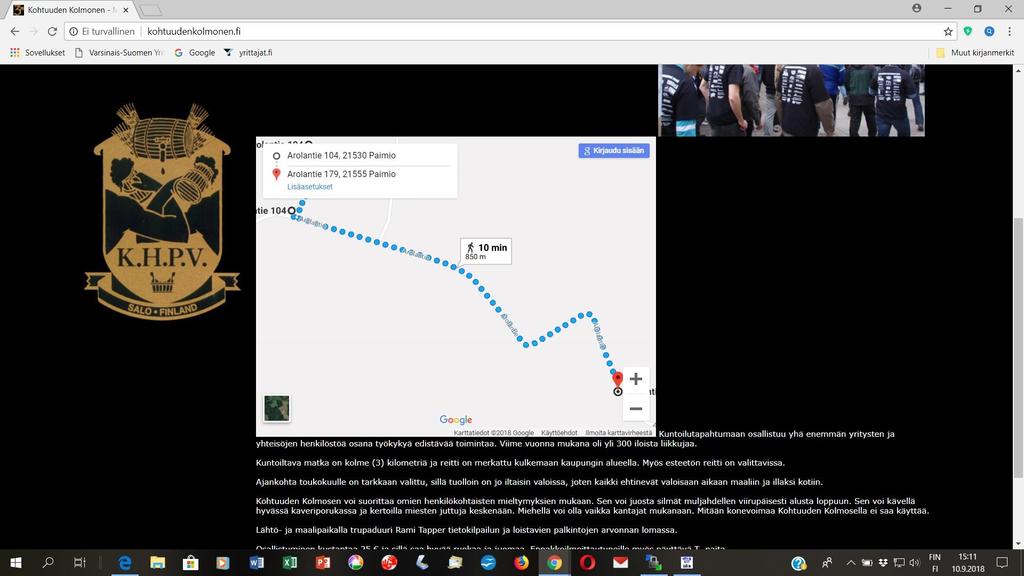Screen dimensions: 1024x576
Task: Open the help question-mark tray icon
Action: [798, 562]
